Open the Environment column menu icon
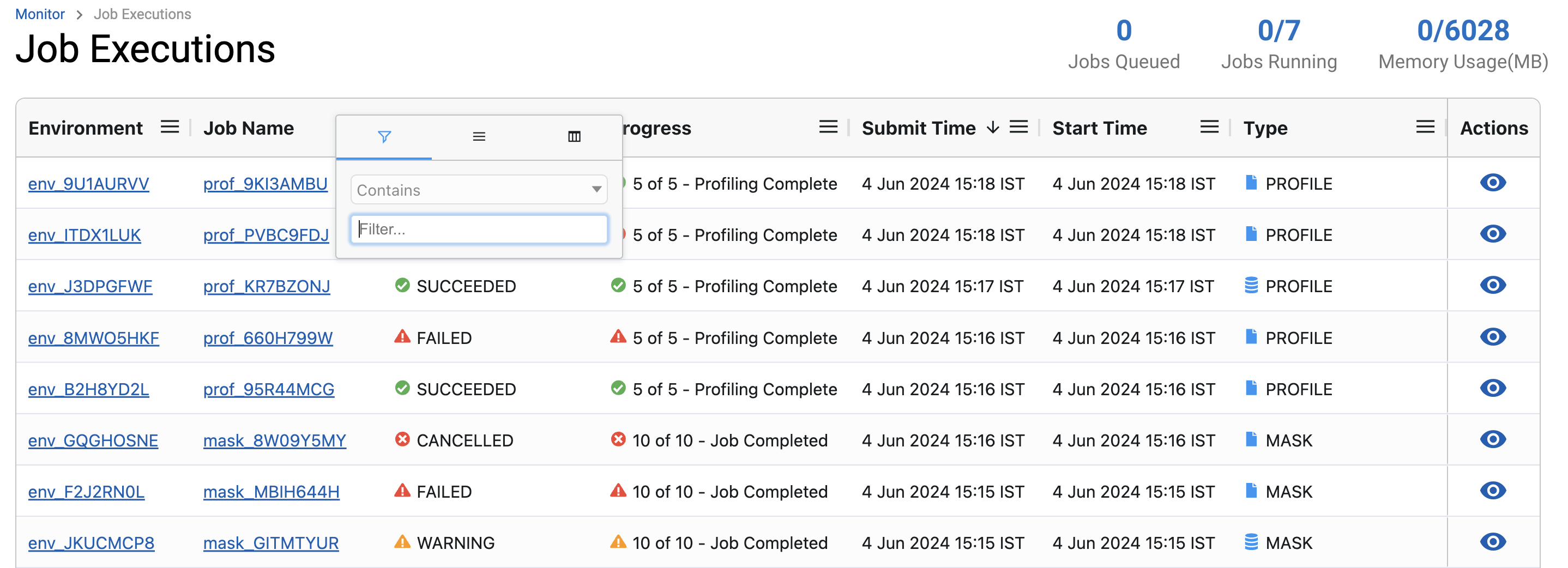Viewport: 1568px width, 568px height. 170,127
